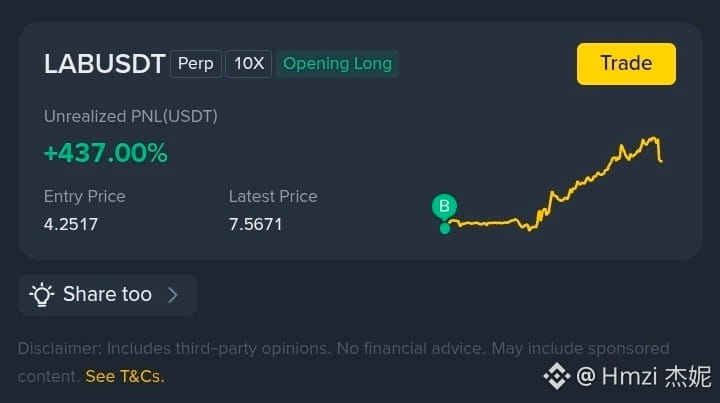Select the 10X leverage tag
Screen dimensions: 720x403
[x=248, y=64]
